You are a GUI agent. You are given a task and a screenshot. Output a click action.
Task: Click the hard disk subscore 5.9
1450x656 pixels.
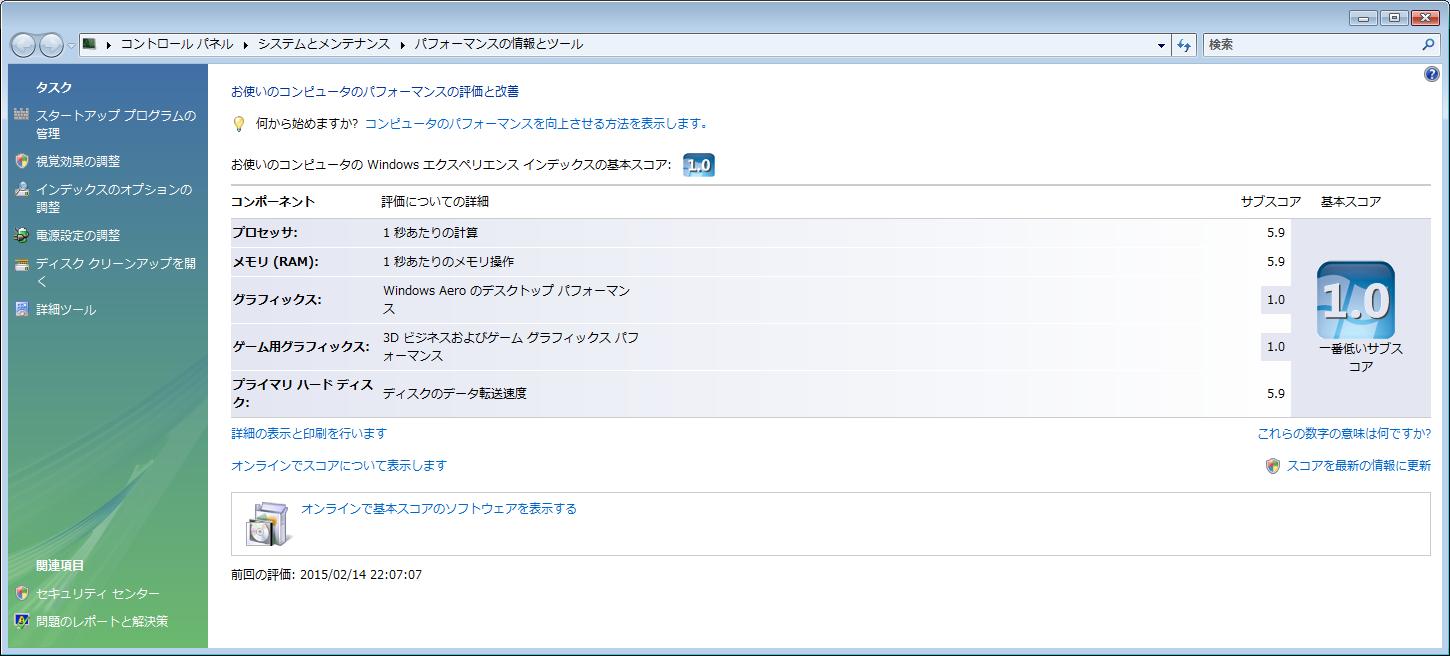point(1275,394)
